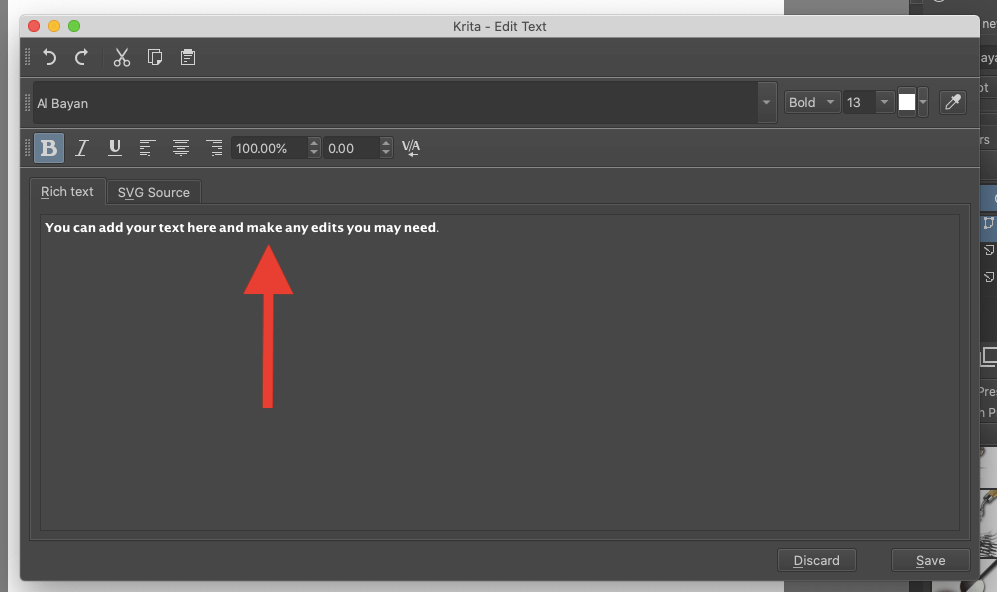Expand the text color dropdown arrow
The image size is (997, 592).
click(923, 102)
